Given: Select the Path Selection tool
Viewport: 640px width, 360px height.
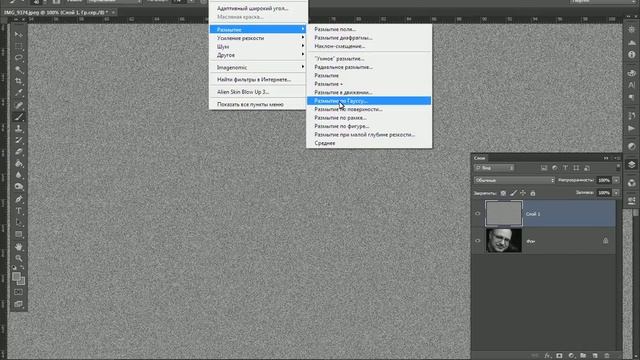Looking at the screenshot, I should point(18,223).
